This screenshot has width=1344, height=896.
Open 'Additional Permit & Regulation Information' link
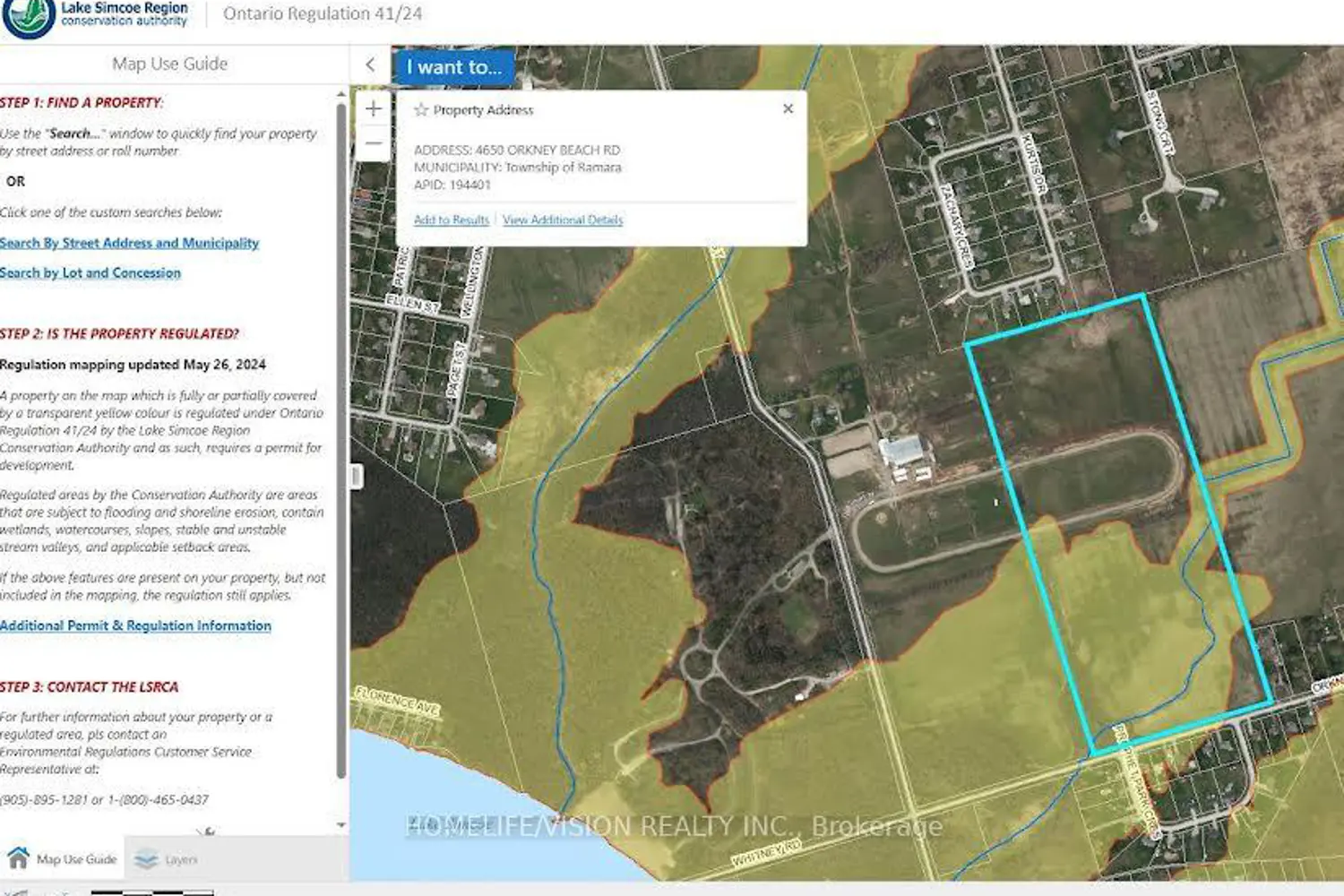click(x=135, y=625)
